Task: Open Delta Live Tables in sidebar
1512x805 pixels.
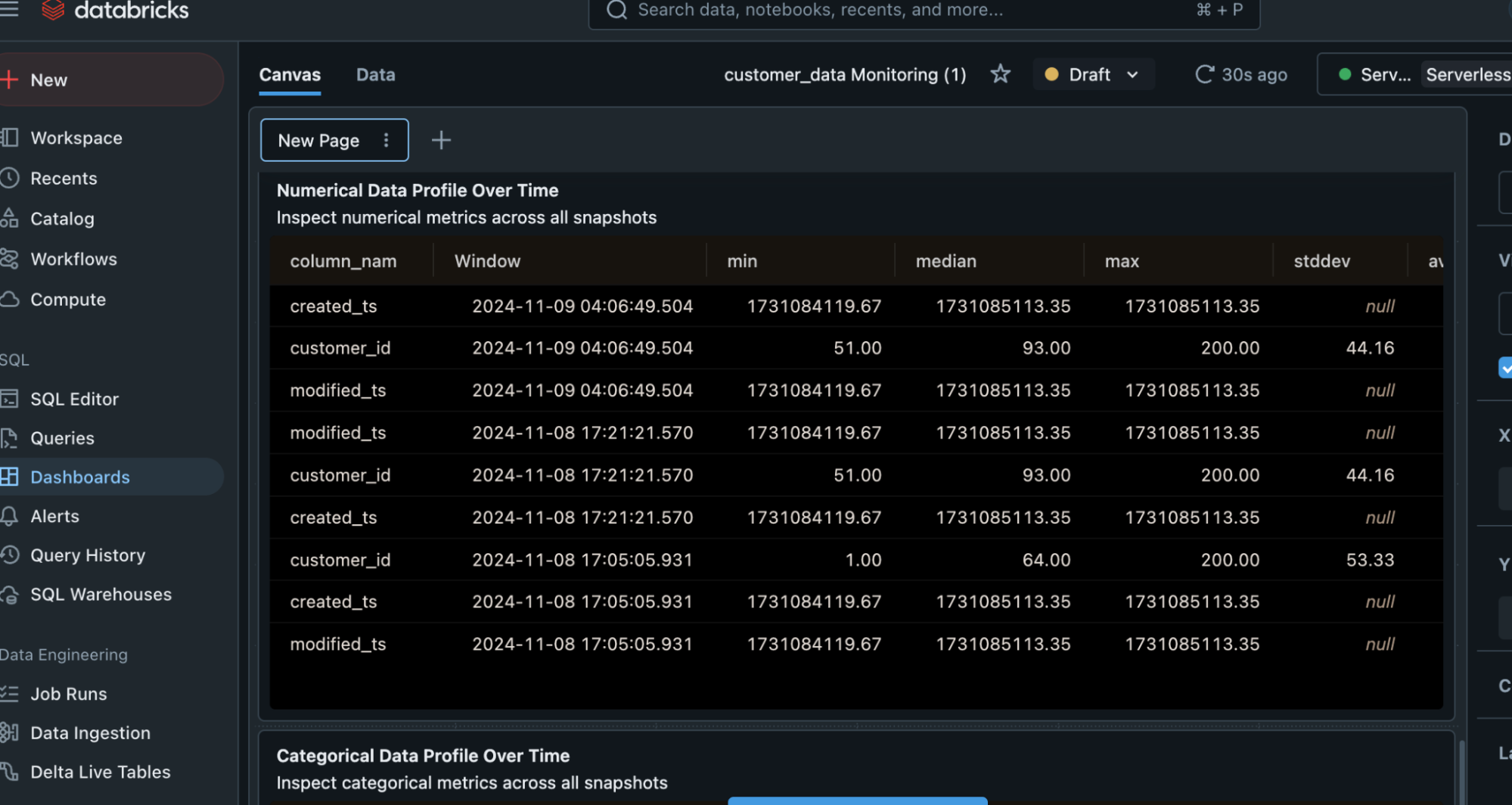Action: [100, 772]
